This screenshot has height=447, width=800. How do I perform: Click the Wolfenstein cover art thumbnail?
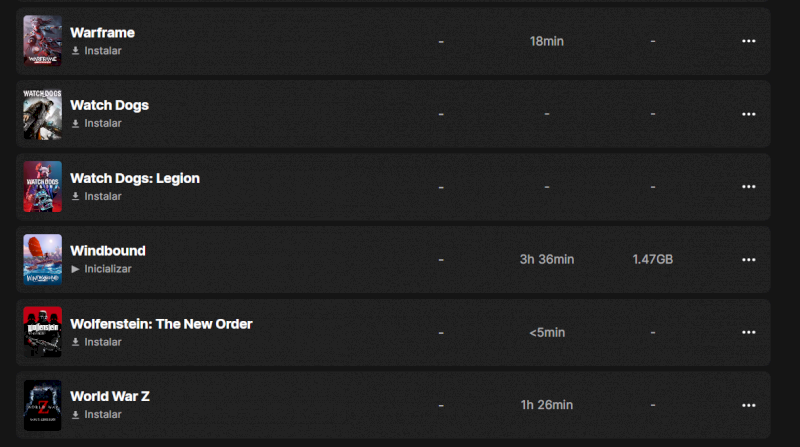tap(43, 333)
